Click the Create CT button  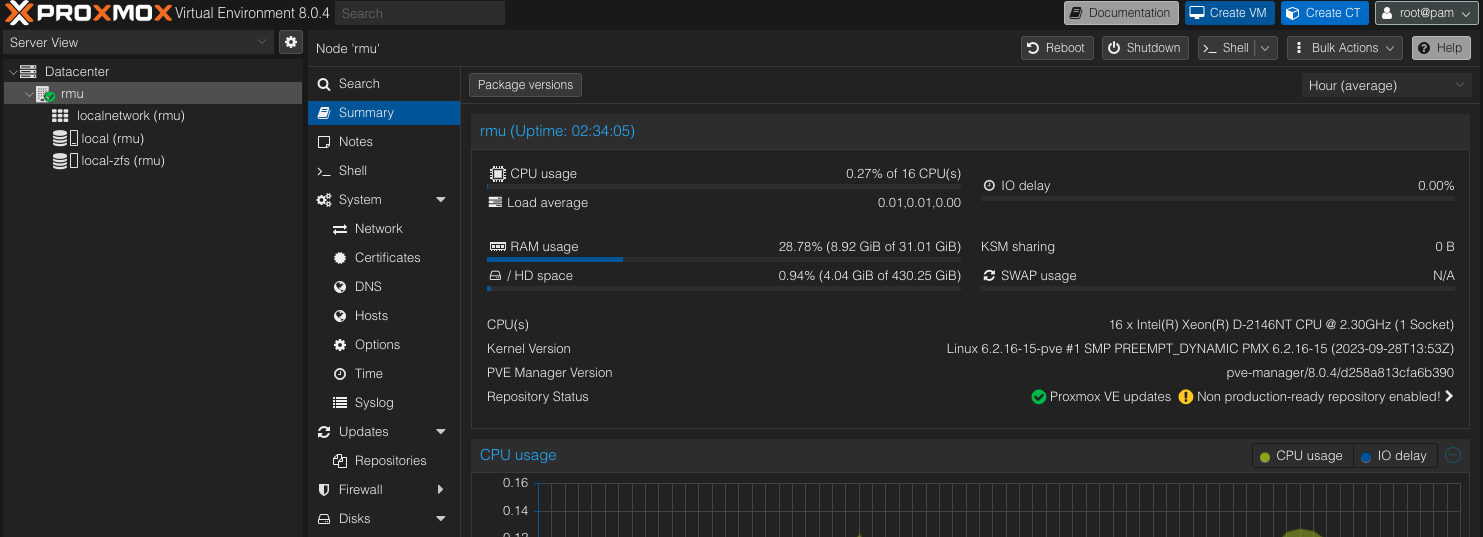pyautogui.click(x=1324, y=13)
